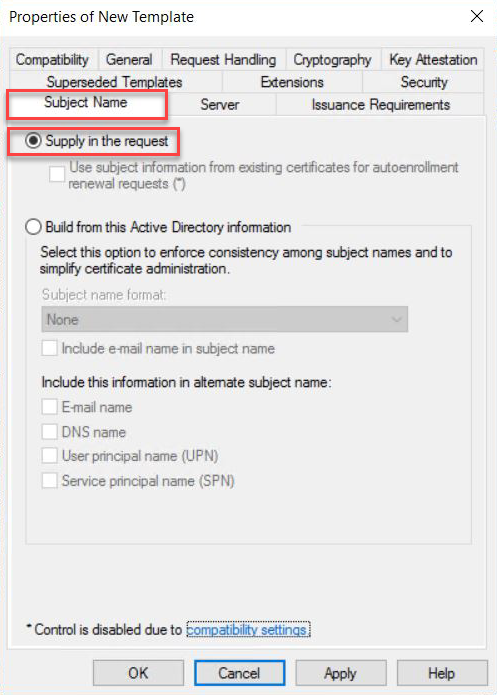Open the General tab
Screen dimensions: 497x695
point(129,59)
